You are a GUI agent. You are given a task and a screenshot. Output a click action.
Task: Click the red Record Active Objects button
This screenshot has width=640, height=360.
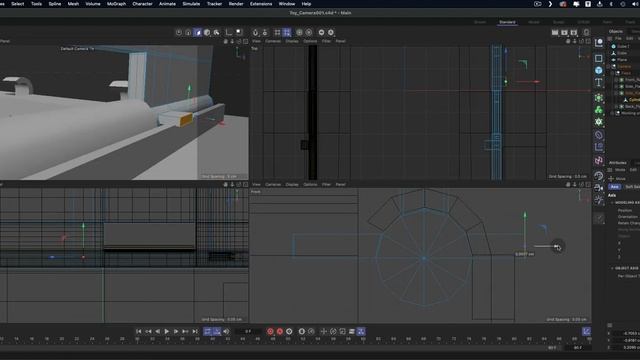[270, 331]
